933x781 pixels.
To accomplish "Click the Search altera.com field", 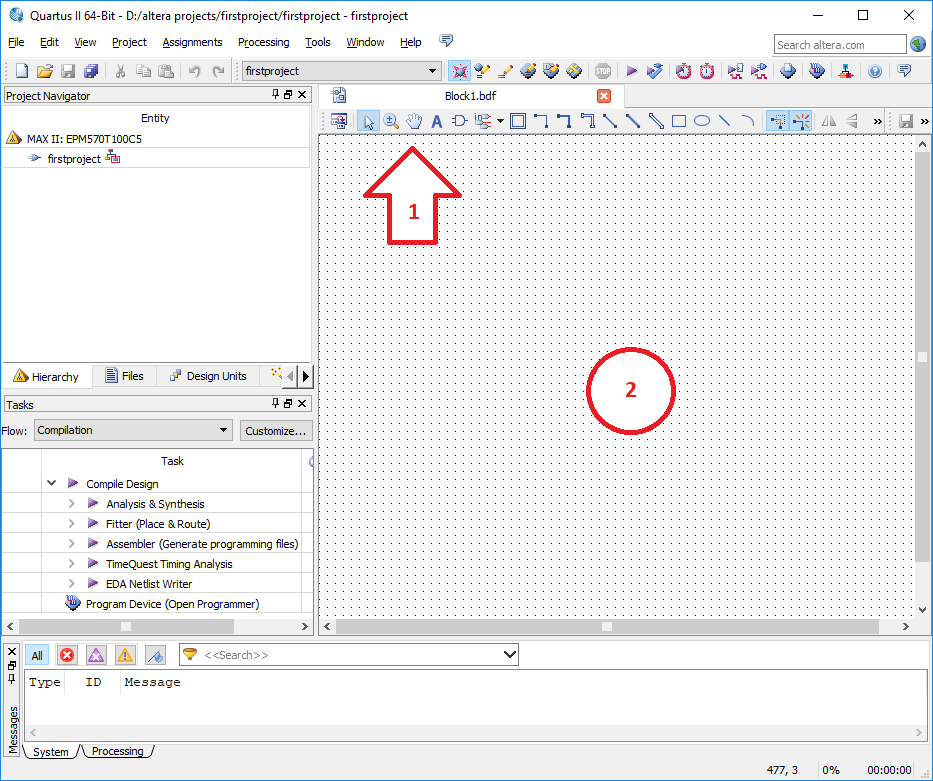I will point(840,45).
